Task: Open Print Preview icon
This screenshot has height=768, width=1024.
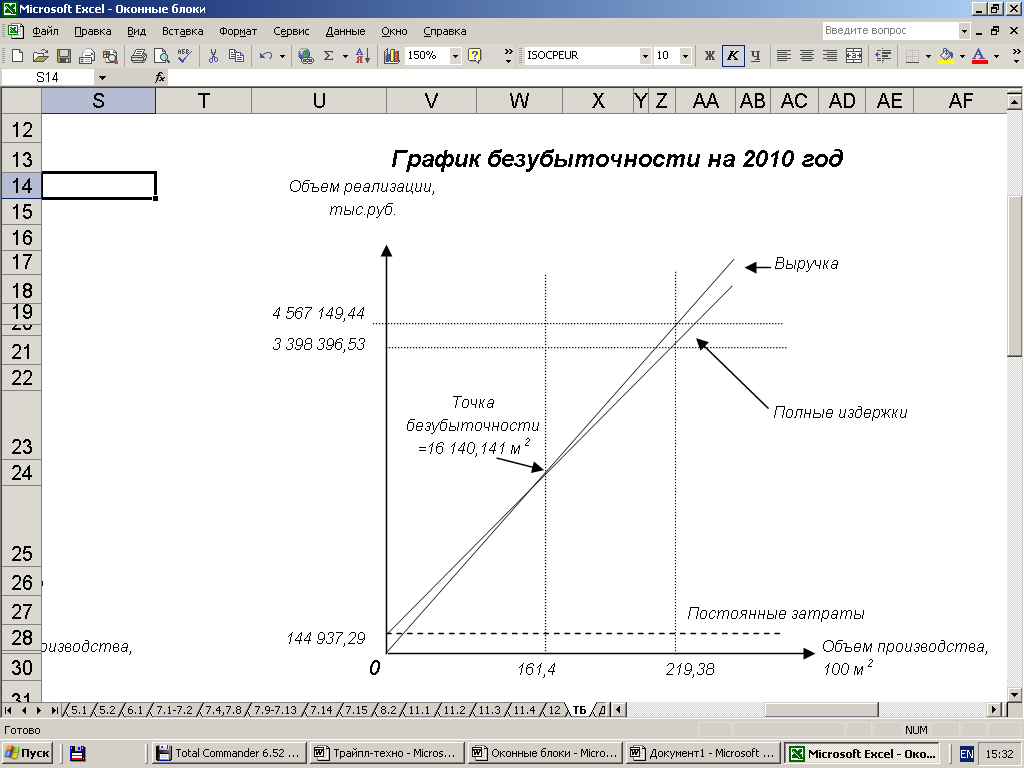Action: click(161, 56)
